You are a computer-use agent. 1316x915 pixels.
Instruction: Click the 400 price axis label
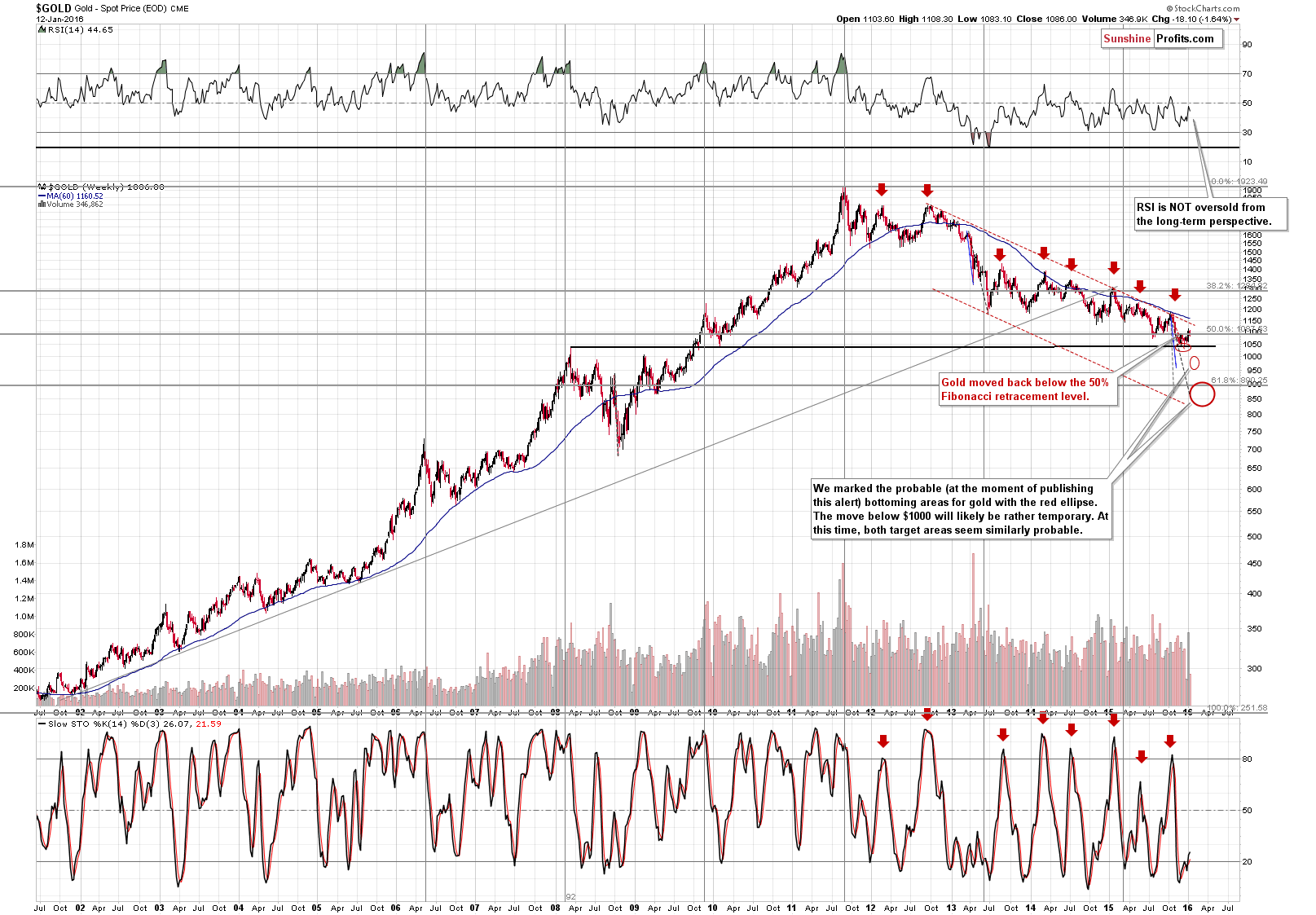pyautogui.click(x=1253, y=593)
